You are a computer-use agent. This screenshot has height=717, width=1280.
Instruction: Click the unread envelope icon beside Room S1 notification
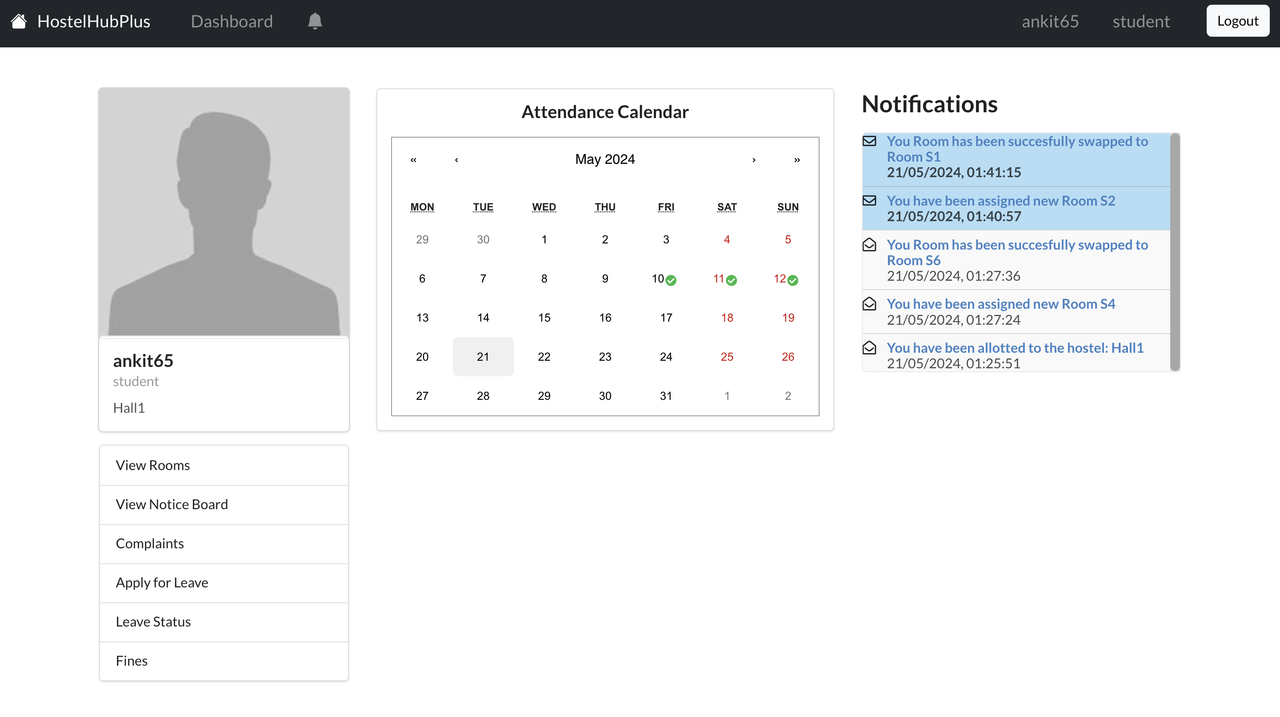869,141
